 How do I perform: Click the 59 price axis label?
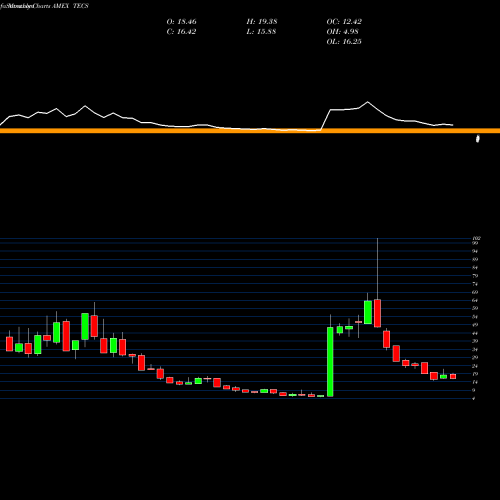click(475, 308)
